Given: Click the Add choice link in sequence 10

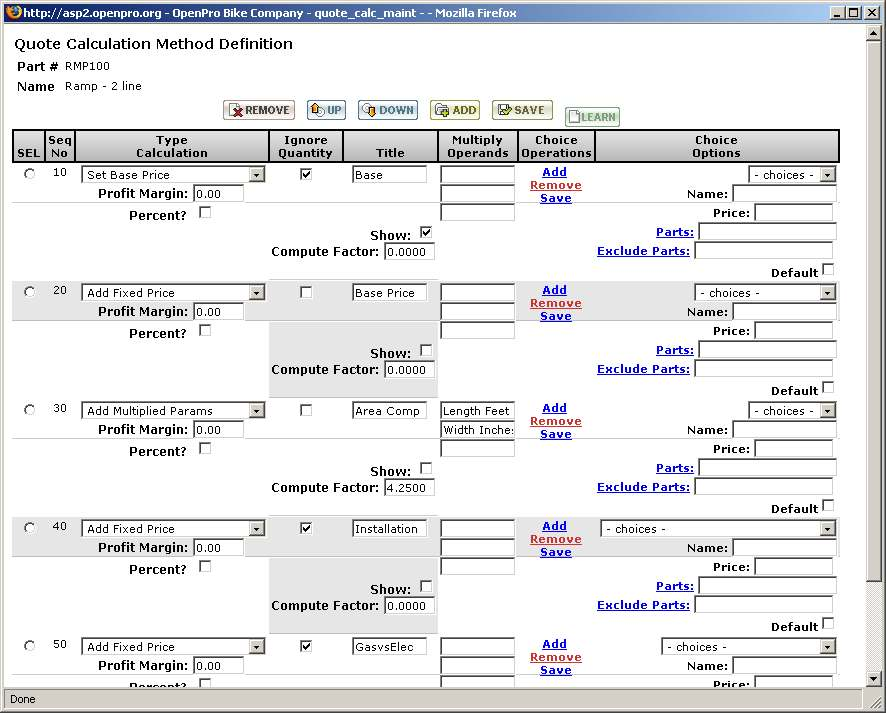Looking at the screenshot, I should click(x=554, y=172).
